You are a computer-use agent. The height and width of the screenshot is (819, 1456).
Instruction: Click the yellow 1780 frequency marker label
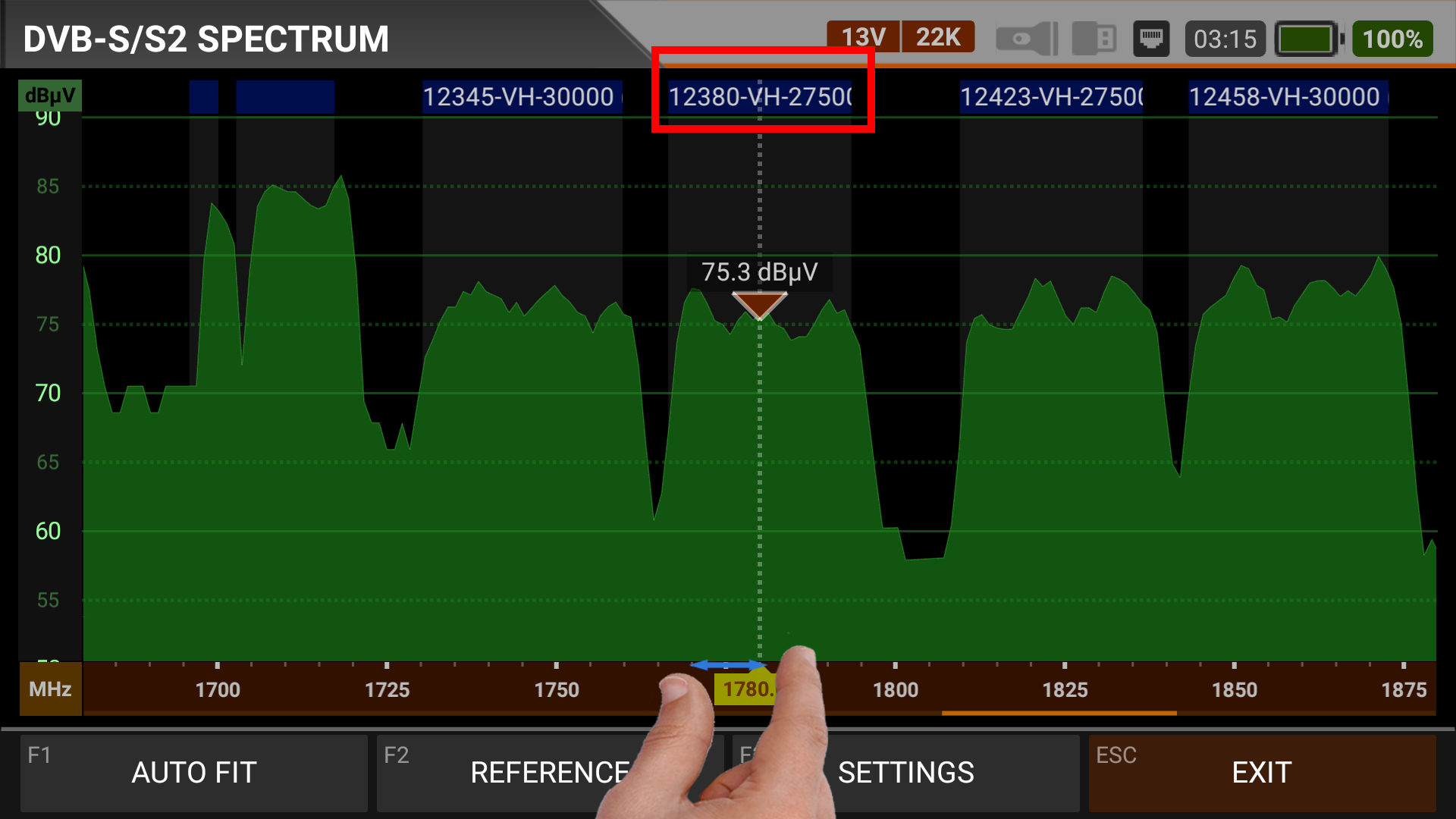(x=745, y=689)
